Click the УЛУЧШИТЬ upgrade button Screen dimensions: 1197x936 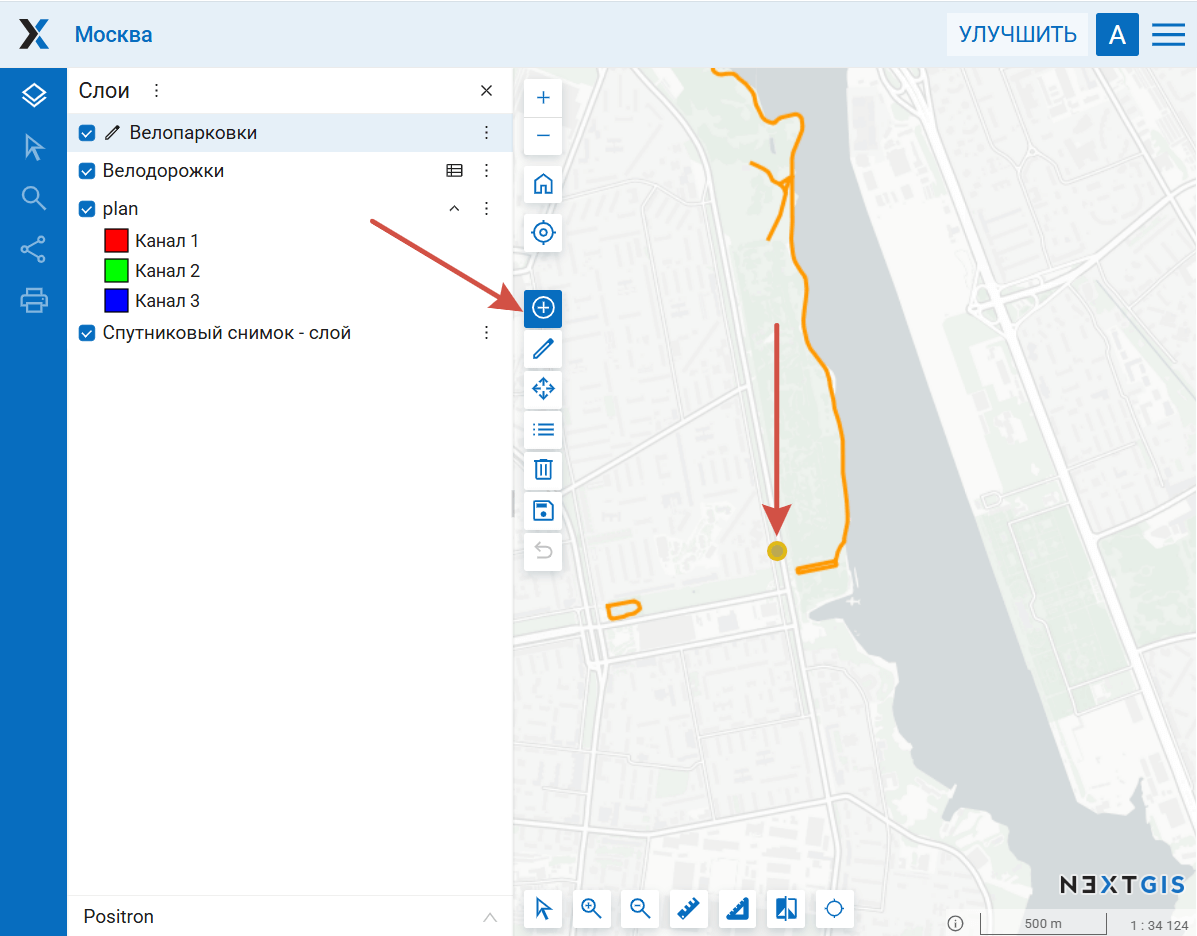1017,35
